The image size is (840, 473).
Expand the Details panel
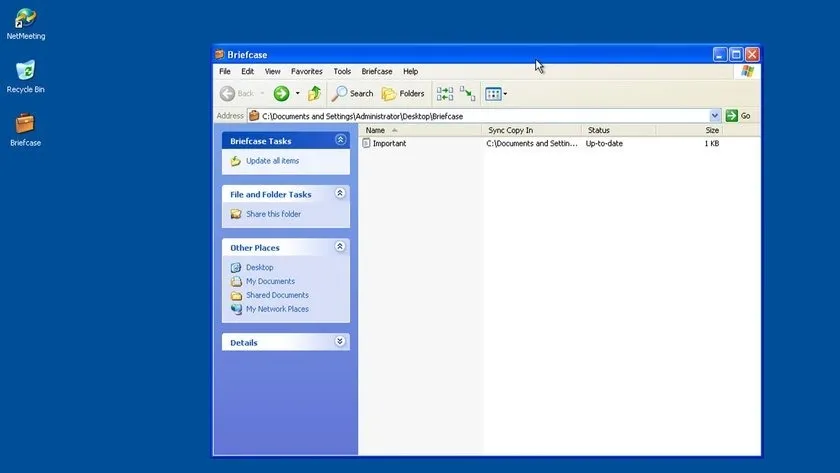pos(340,342)
